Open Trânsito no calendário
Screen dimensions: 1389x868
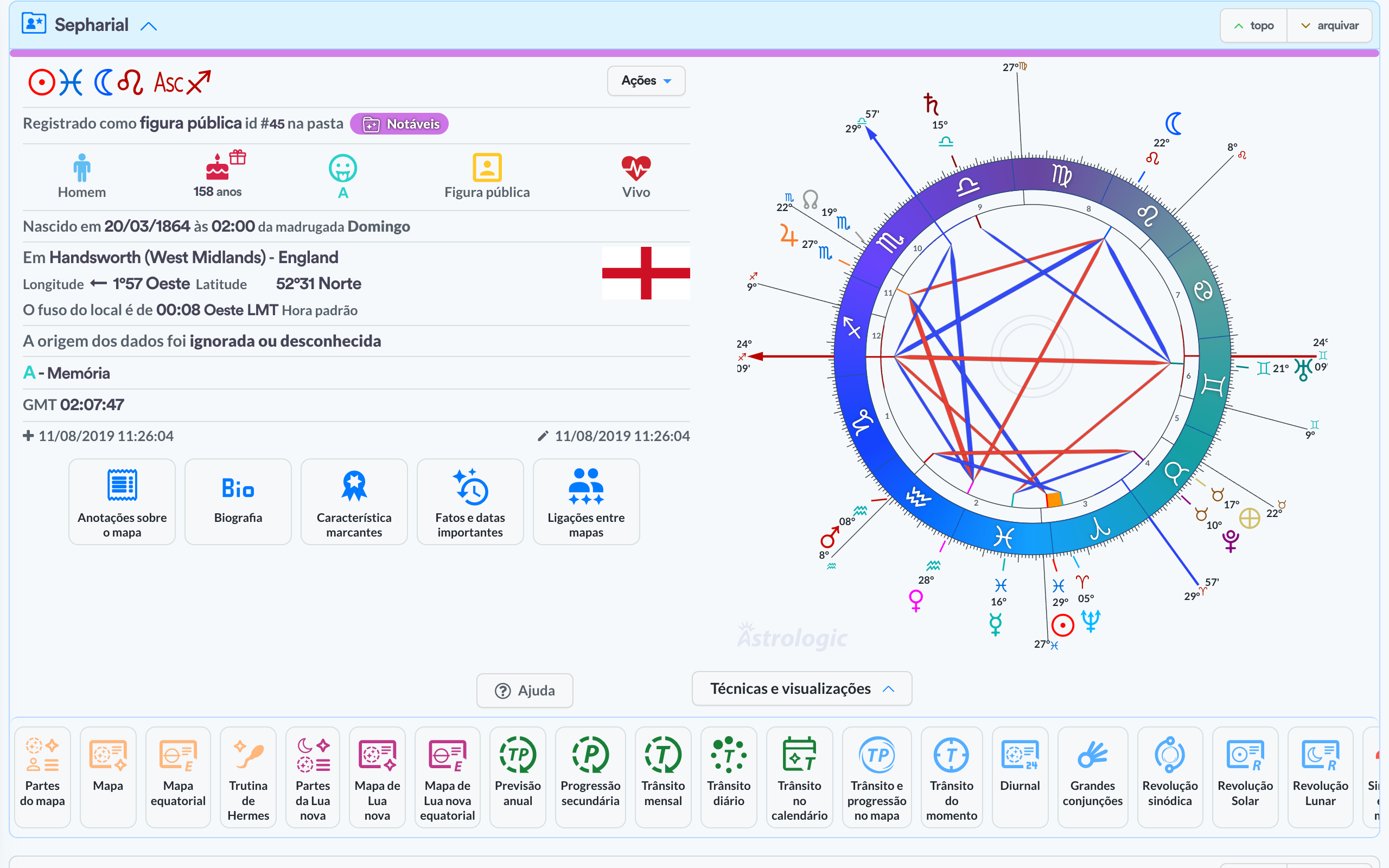[799, 776]
